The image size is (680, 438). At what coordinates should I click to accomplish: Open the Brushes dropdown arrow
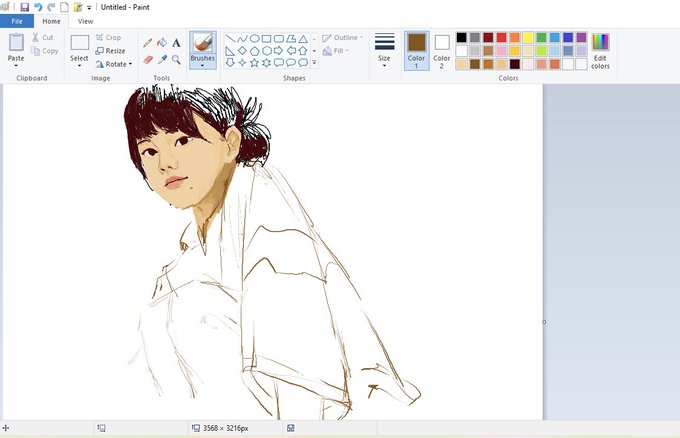coord(203,65)
